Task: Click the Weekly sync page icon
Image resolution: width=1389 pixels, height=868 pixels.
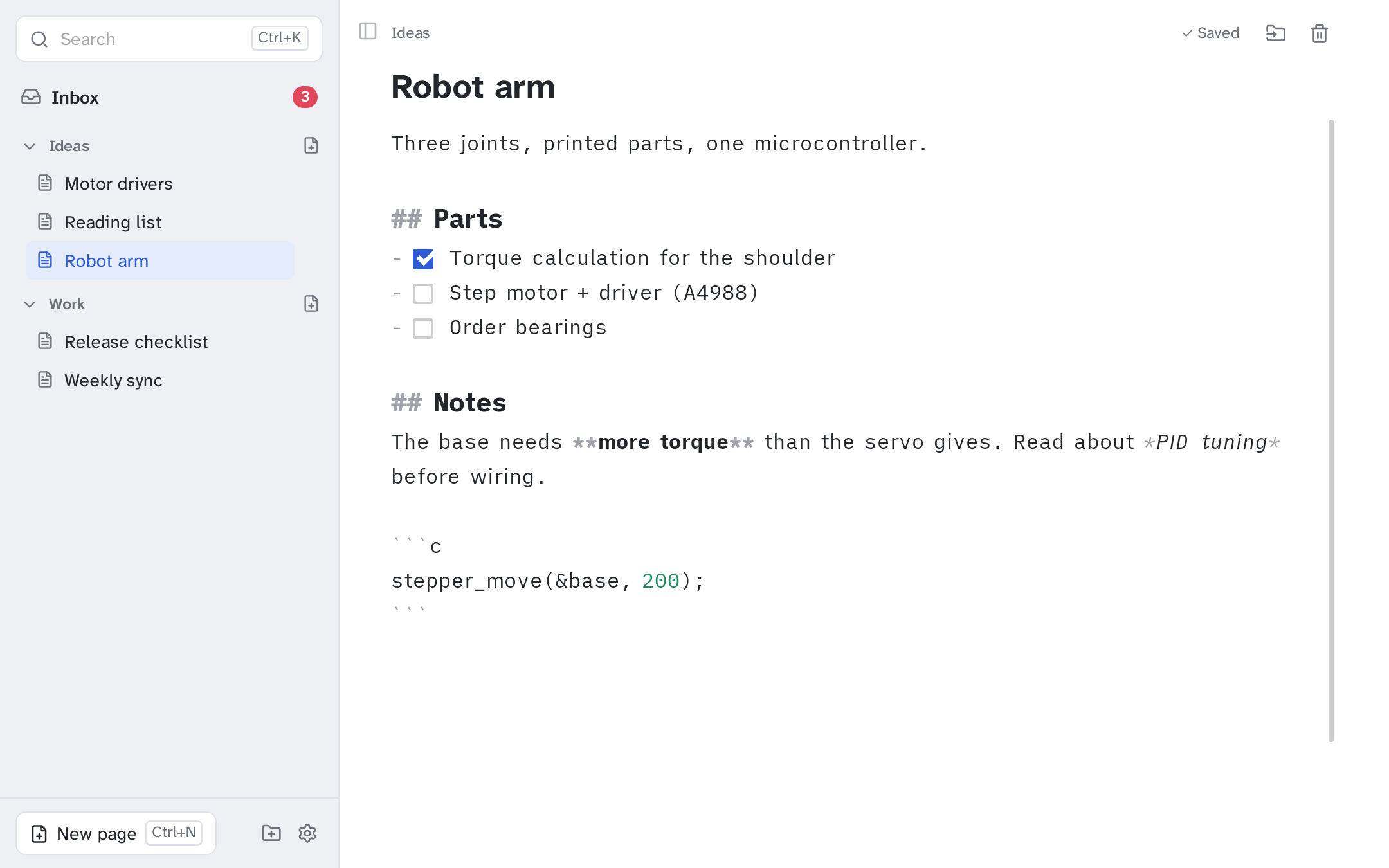Action: [45, 380]
